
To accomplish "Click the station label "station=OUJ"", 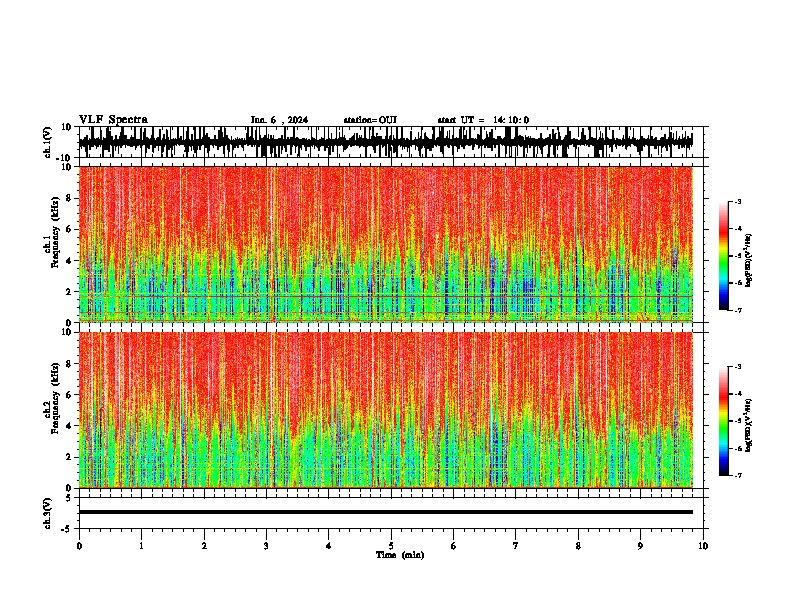I will (x=370, y=120).
